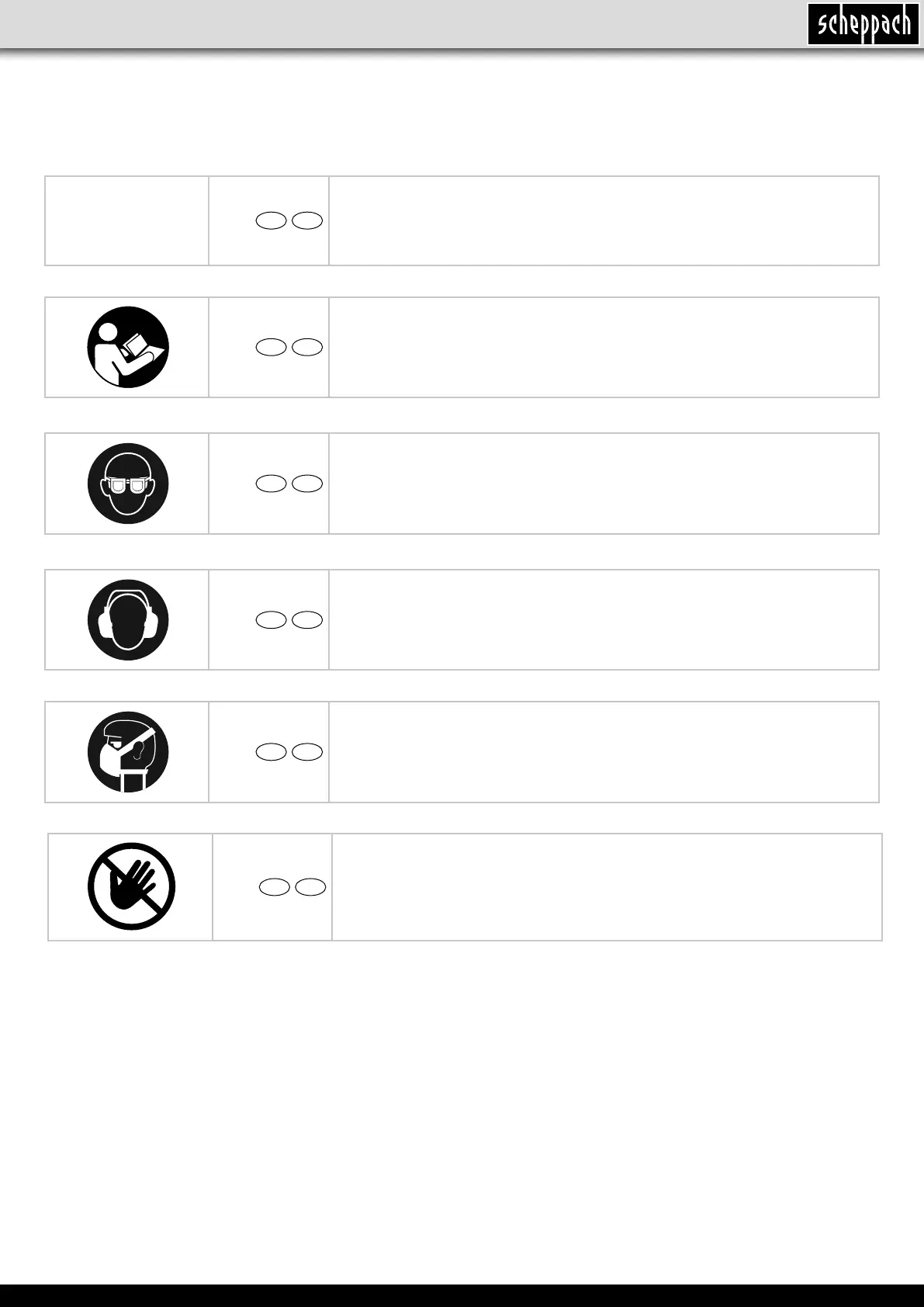
Task: Click the second oval beside the ear protection symbol
Action: (x=307, y=619)
